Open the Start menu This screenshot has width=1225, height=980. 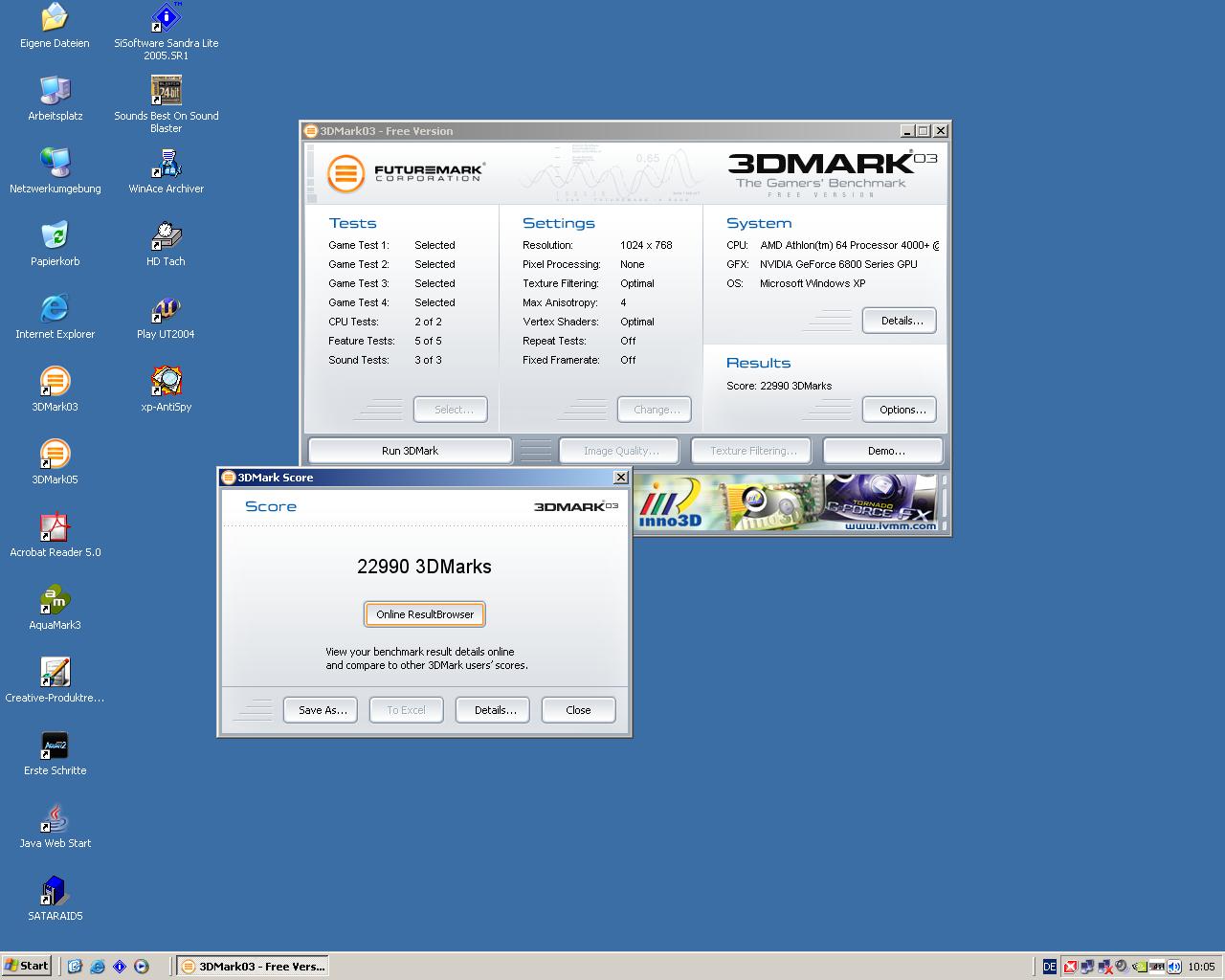(27, 966)
